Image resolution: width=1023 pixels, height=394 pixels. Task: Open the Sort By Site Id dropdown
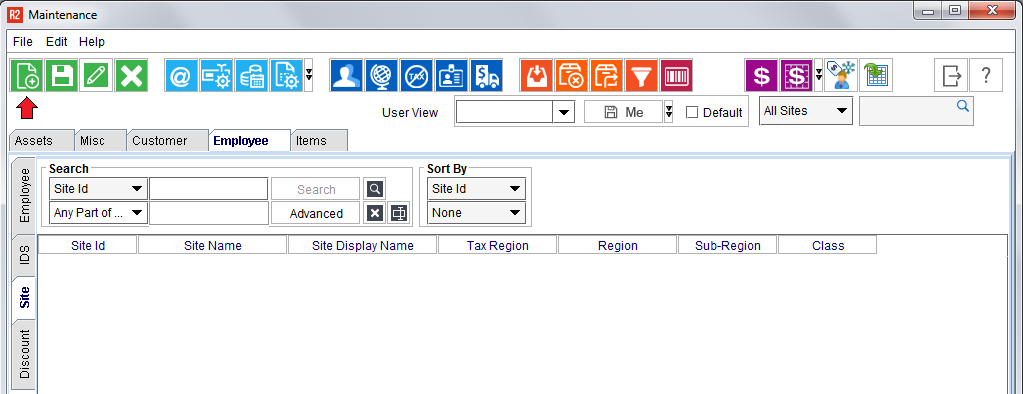(x=476, y=189)
